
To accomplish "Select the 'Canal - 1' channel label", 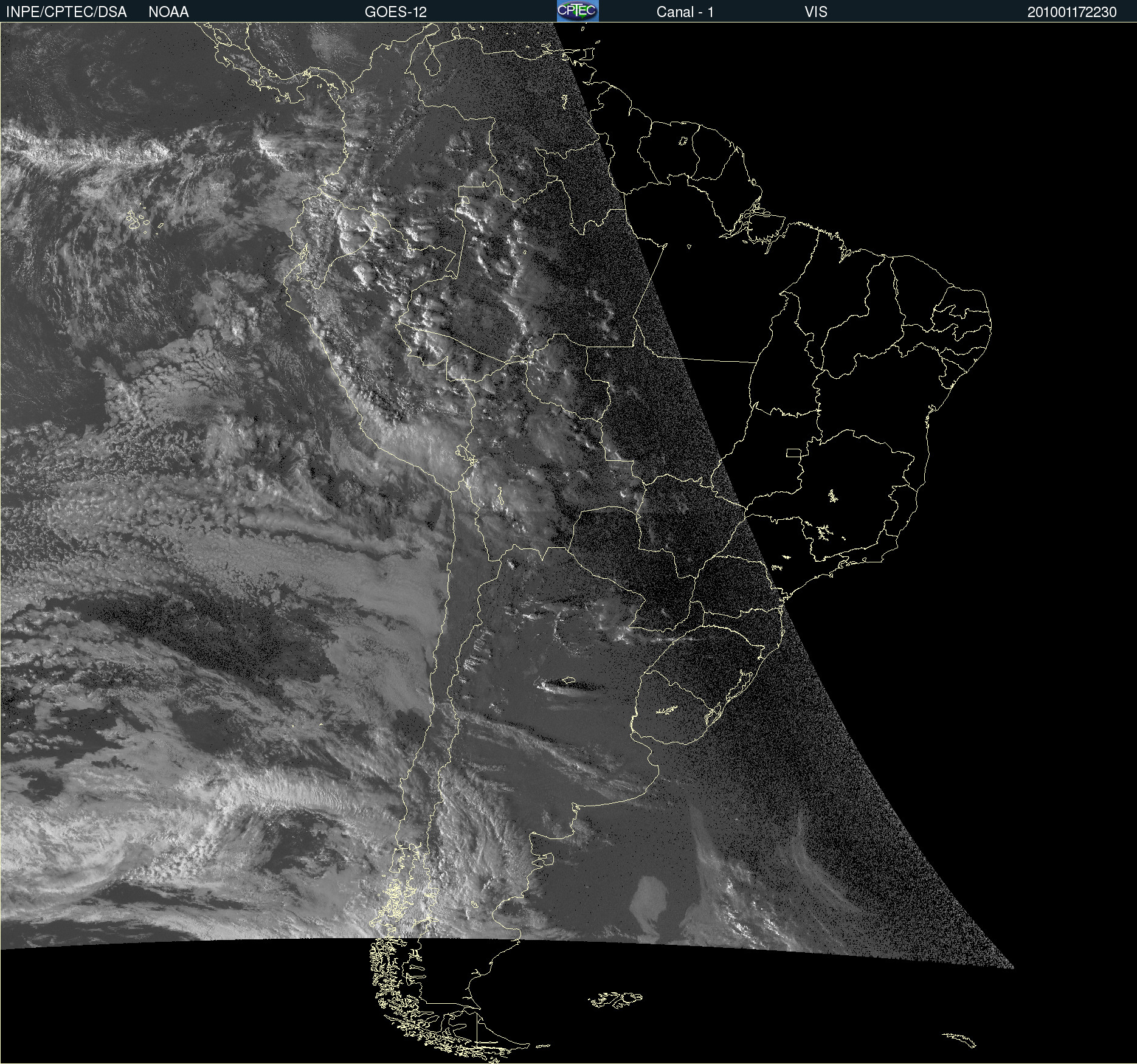I will pyautogui.click(x=685, y=12).
